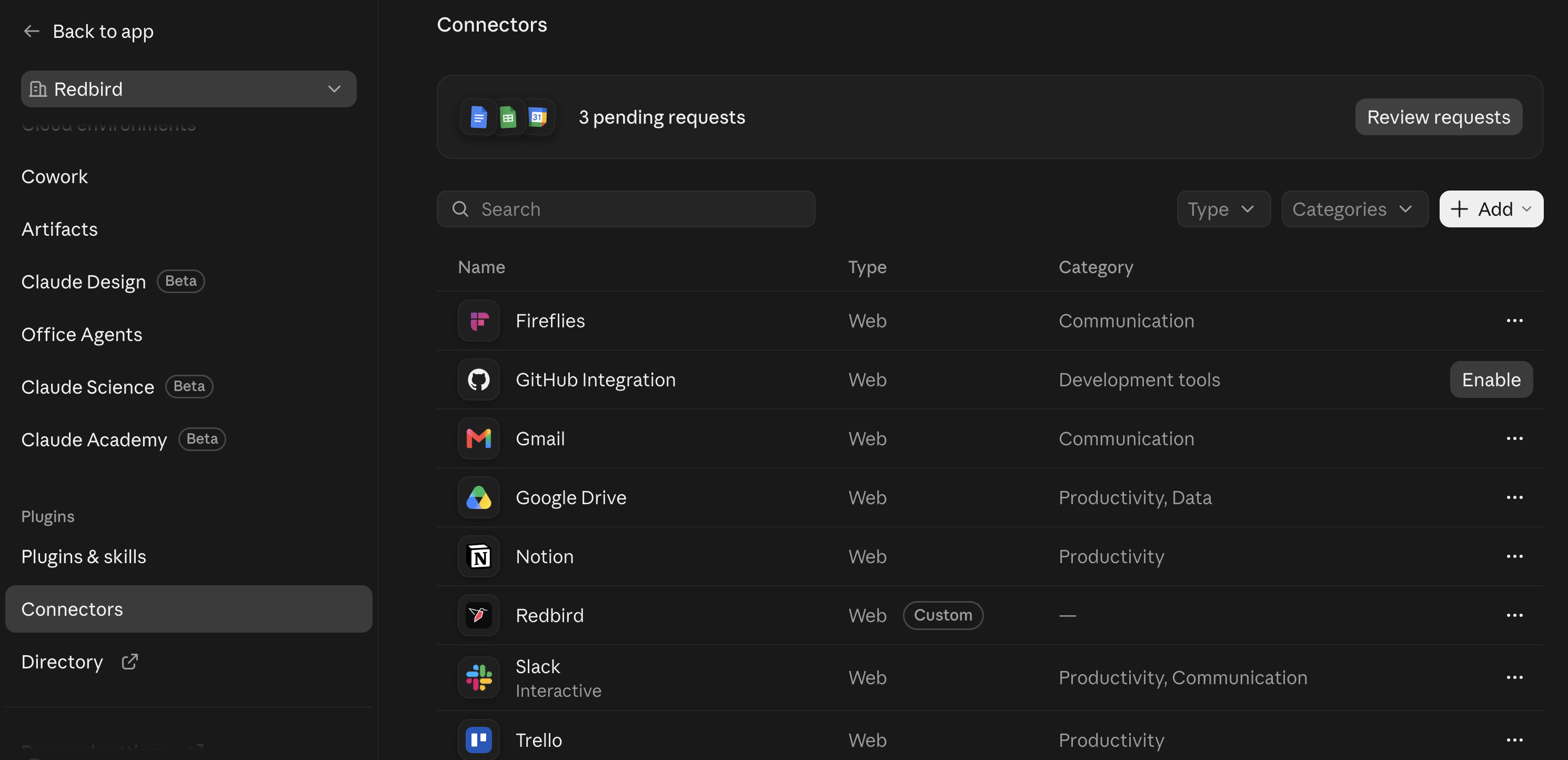Click the Name column header
1568x760 pixels.
(x=481, y=267)
